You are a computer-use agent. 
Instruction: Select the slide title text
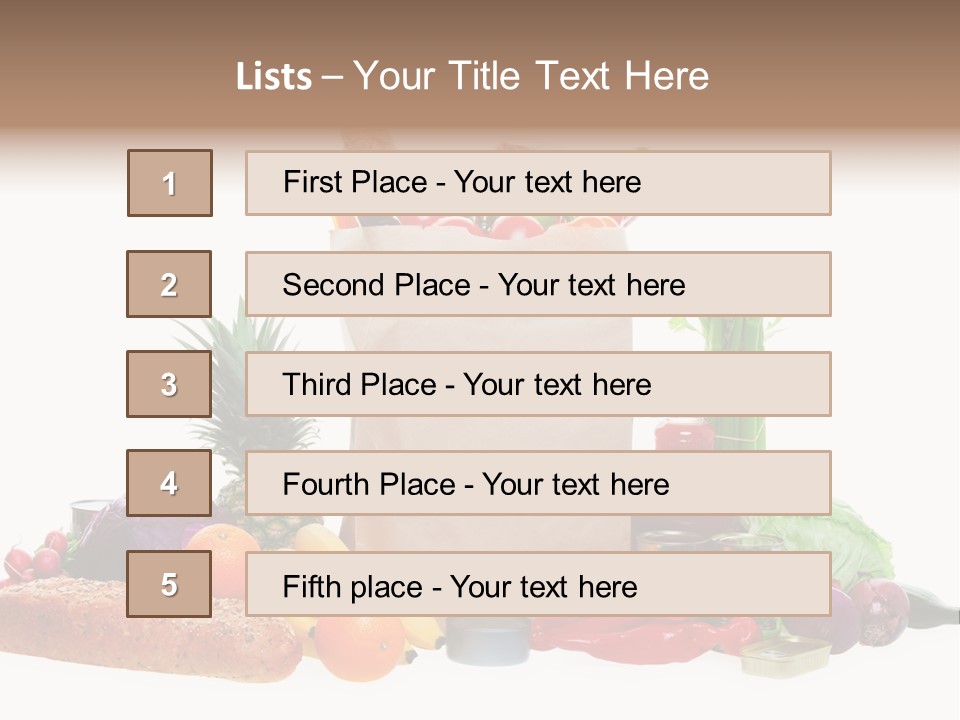[473, 76]
